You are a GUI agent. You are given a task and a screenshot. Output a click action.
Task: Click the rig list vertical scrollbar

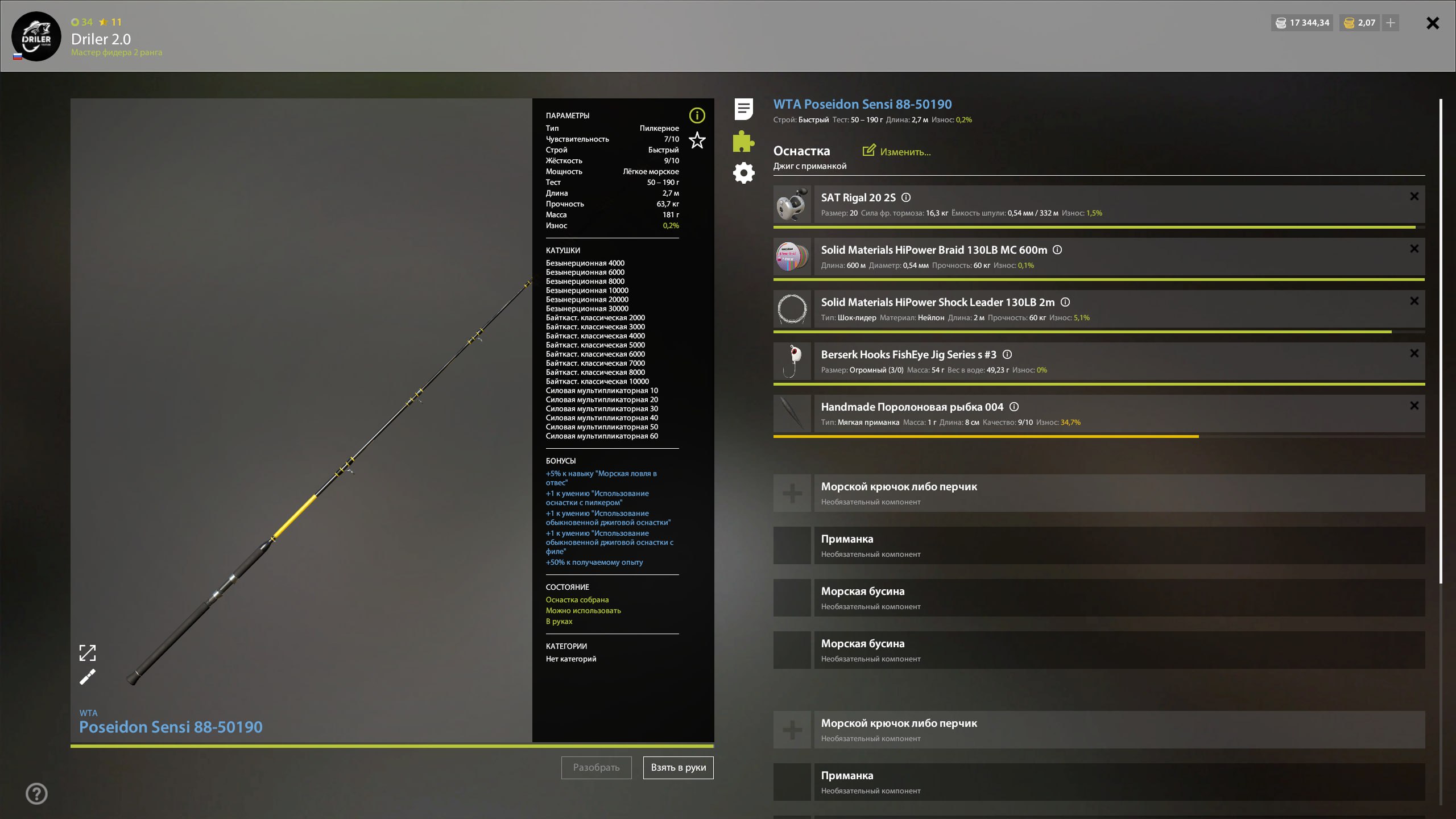[1441, 341]
